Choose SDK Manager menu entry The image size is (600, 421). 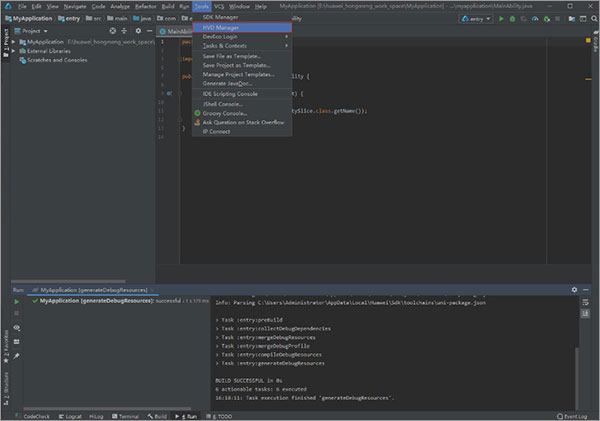tap(220, 17)
